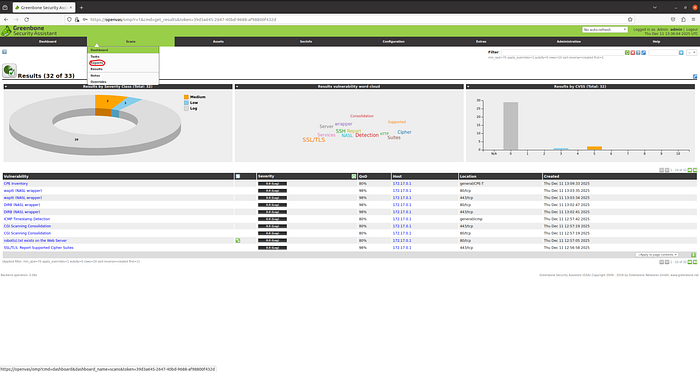Click the green update filter icon
Image resolution: width=700 pixels, height=372 pixels.
tap(627, 53)
